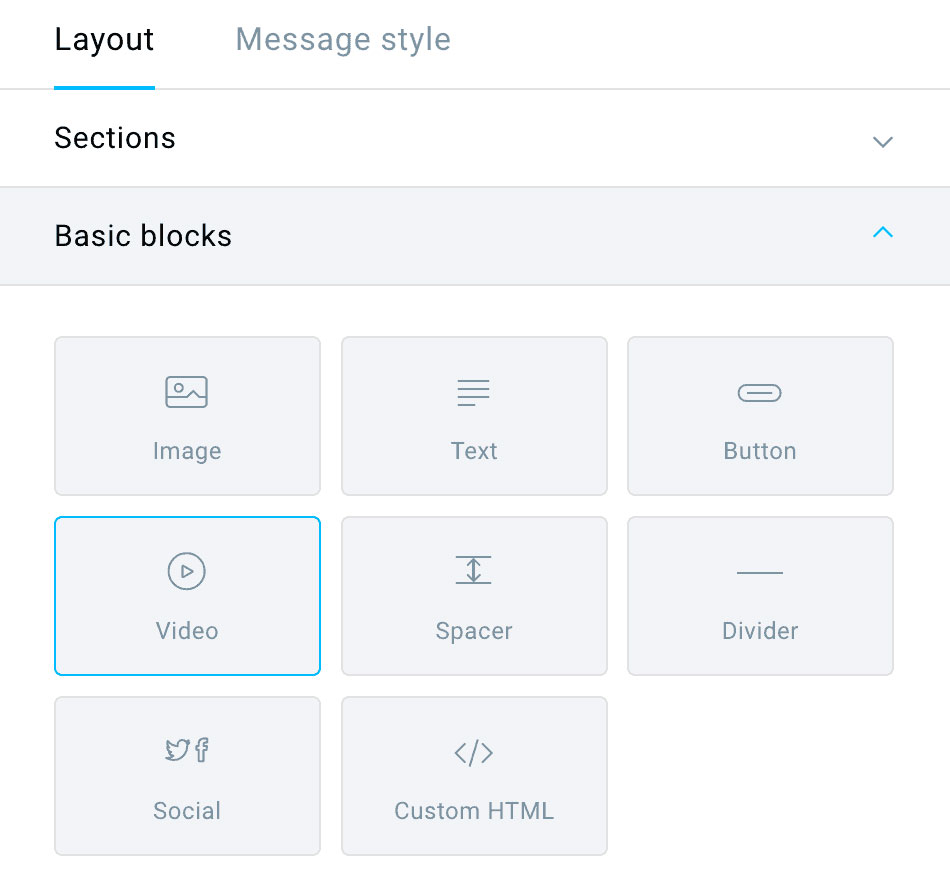950x896 pixels.
Task: Click the "Spacer" text label
Action: point(474,631)
